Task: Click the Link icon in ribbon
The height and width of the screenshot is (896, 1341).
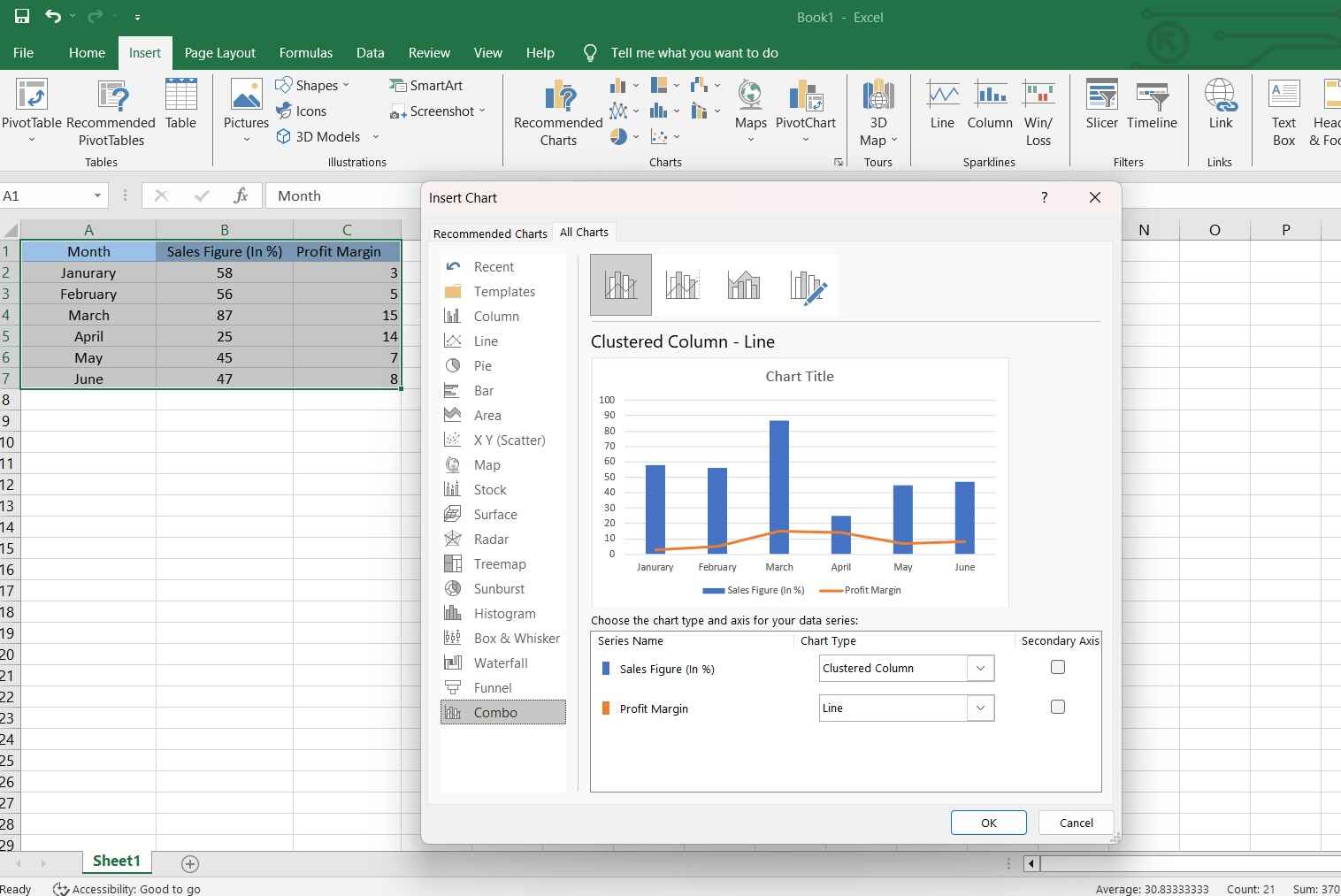Action: coord(1220,104)
